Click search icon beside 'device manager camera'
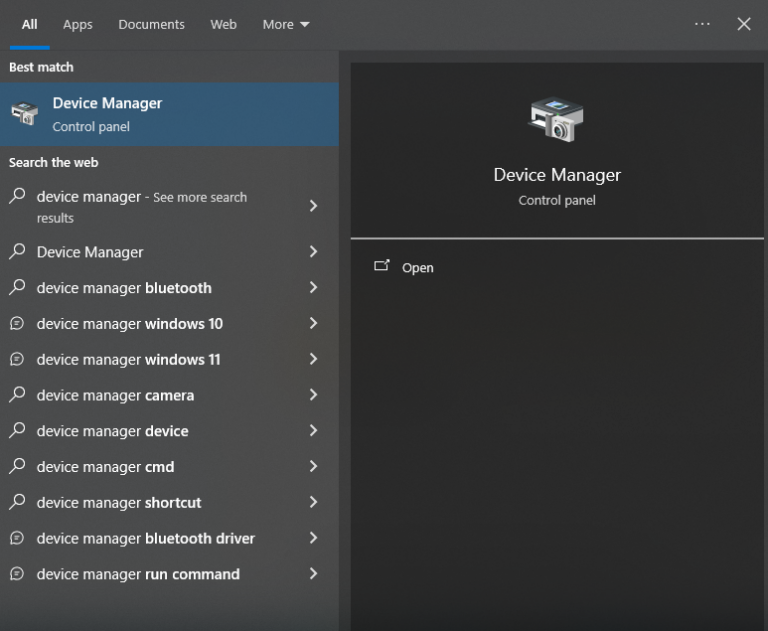The image size is (768, 631). (17, 395)
